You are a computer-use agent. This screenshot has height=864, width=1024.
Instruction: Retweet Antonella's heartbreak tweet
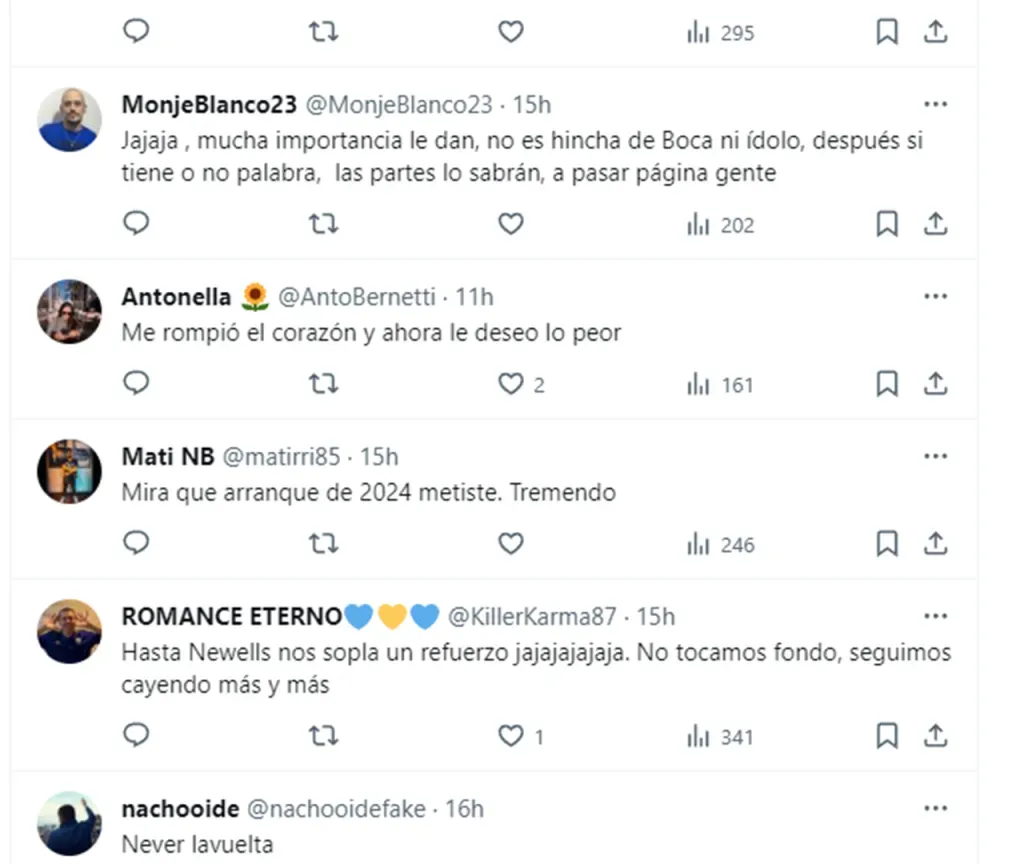coord(322,384)
